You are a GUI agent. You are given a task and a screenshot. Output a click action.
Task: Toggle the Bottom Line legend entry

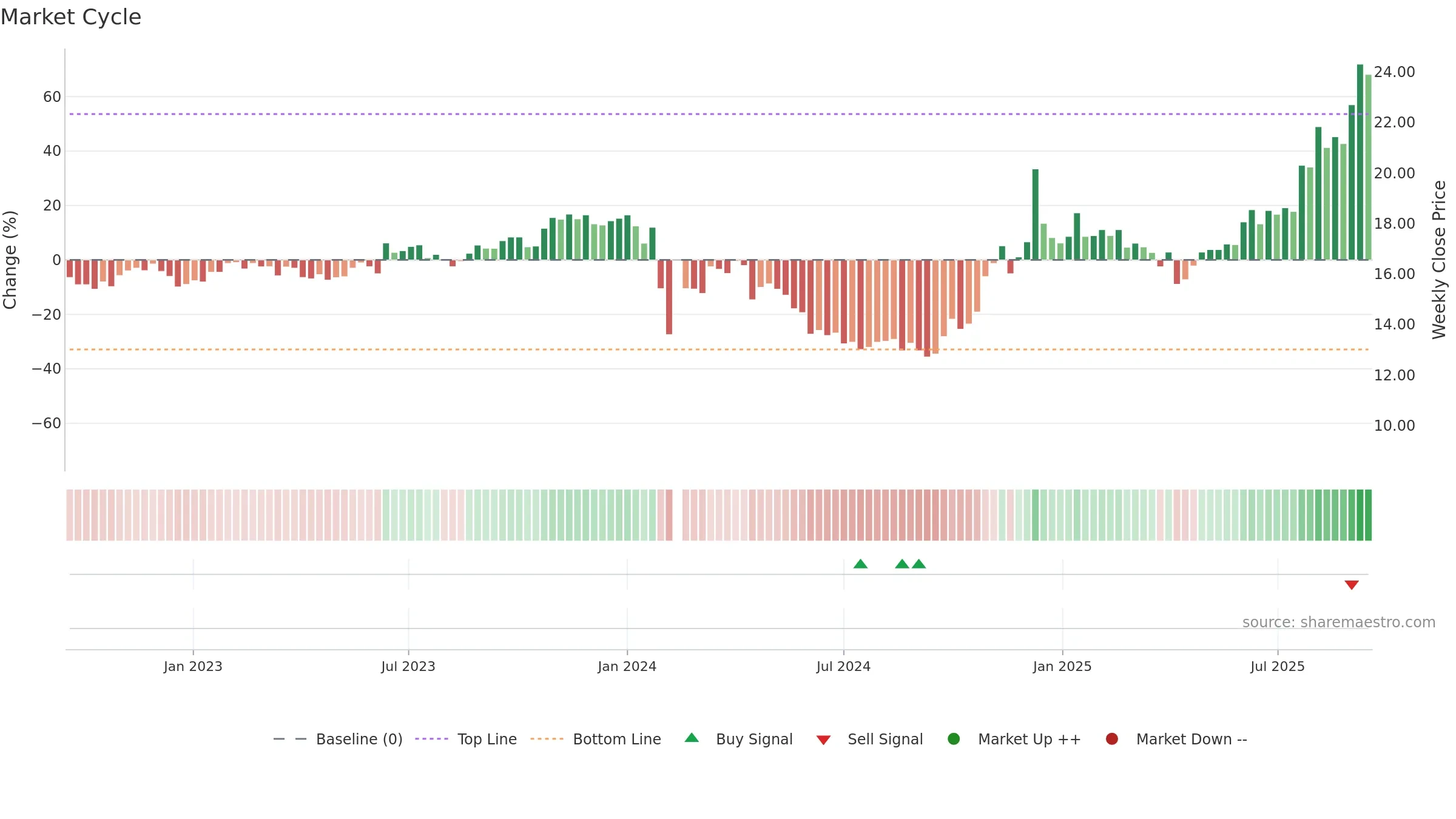596,739
